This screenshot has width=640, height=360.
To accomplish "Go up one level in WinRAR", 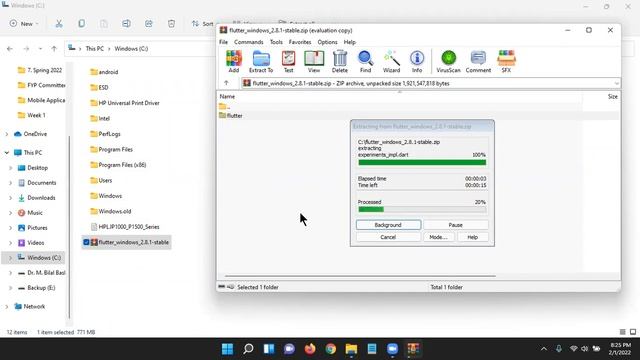I will (x=226, y=83).
